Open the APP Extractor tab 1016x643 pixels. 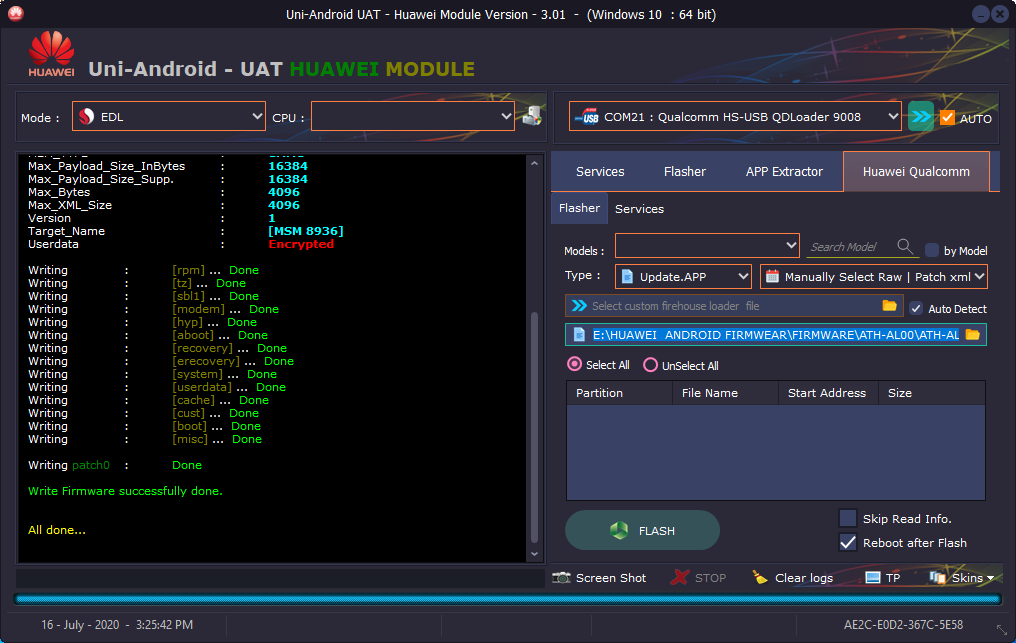[x=784, y=172]
